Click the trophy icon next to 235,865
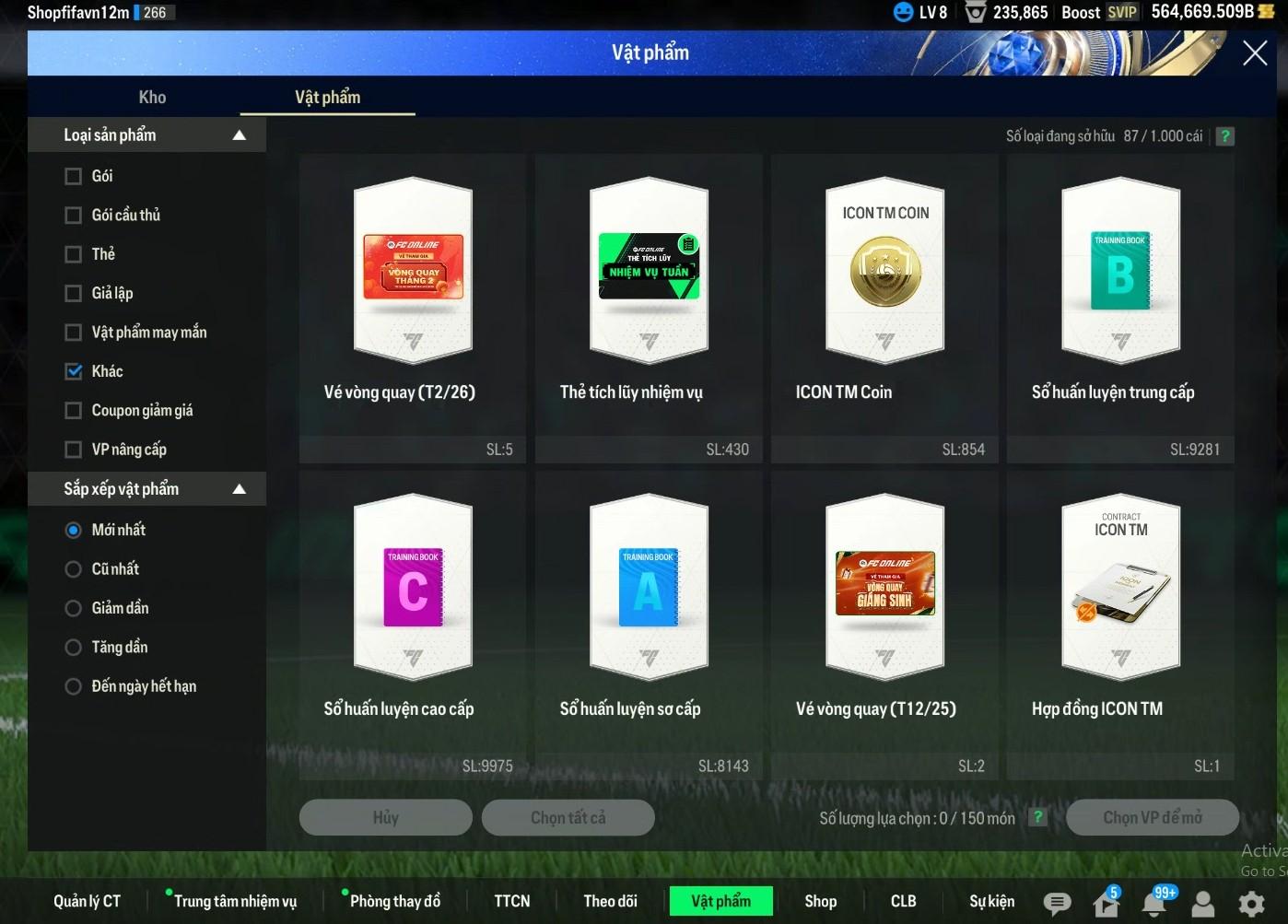The width and height of the screenshot is (1288, 924). (x=975, y=12)
